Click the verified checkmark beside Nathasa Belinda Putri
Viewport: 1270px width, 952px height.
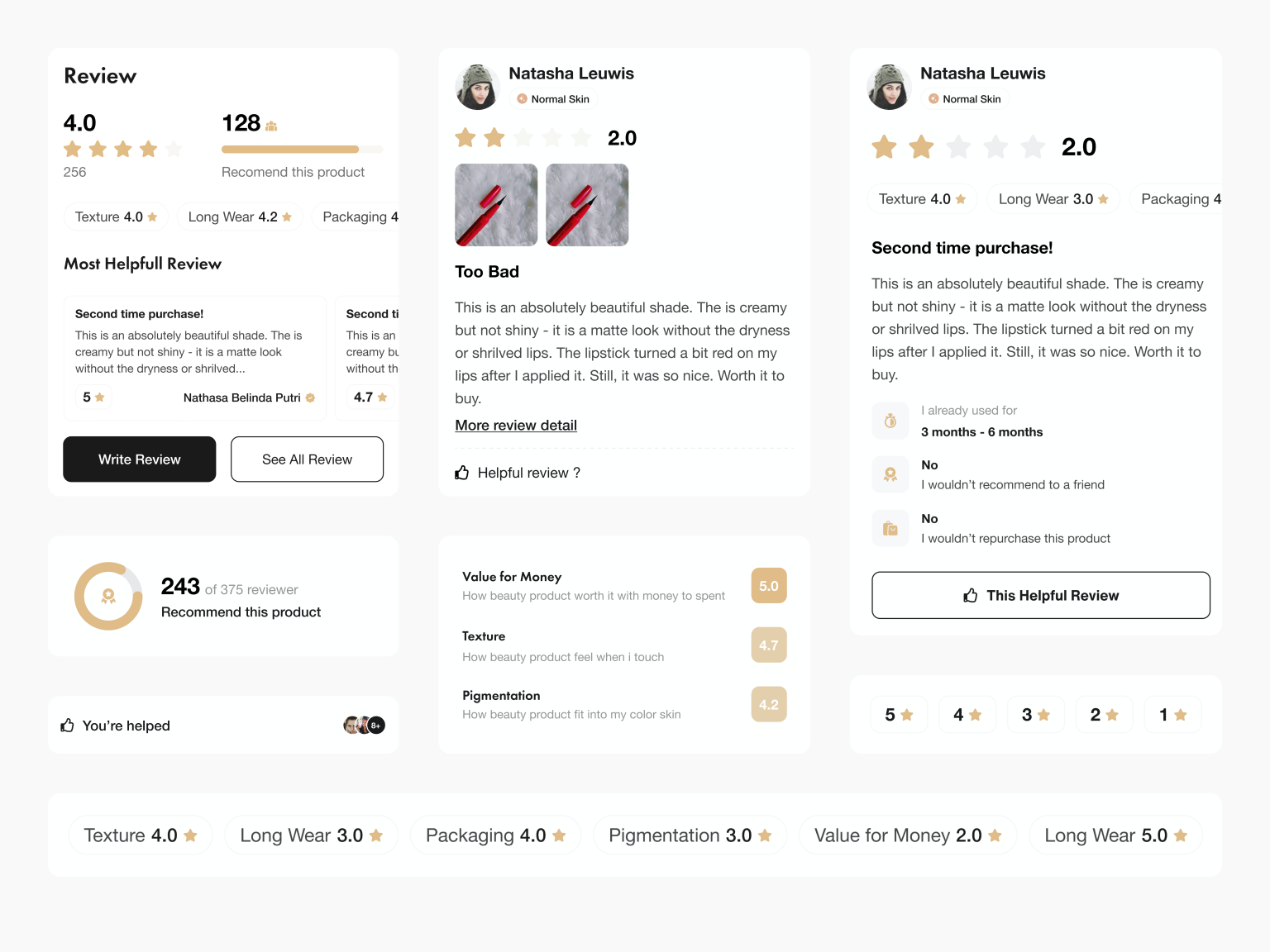click(x=309, y=397)
